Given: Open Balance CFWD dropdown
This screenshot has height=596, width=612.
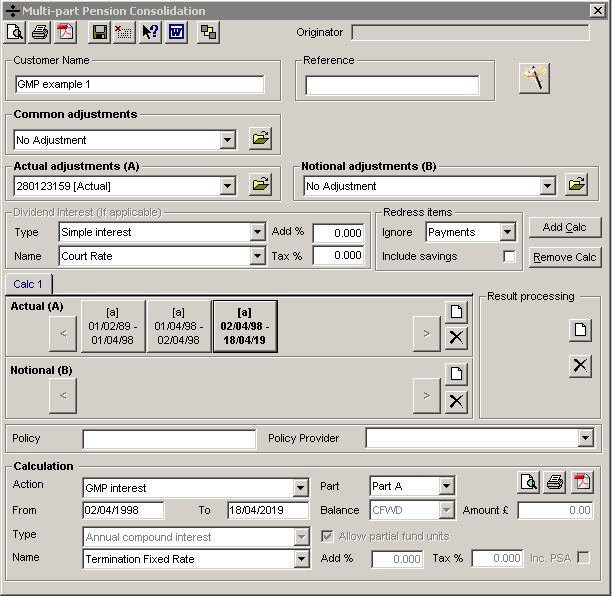Looking at the screenshot, I should point(446,510).
